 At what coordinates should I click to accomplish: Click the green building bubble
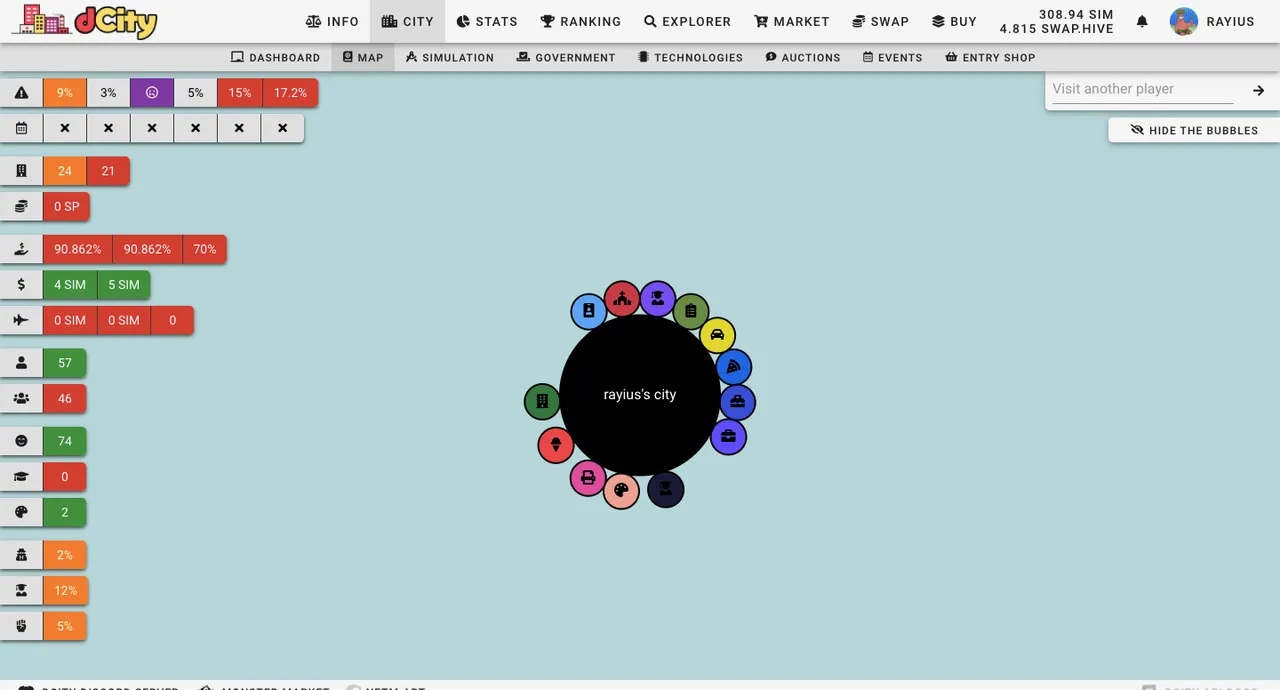(x=542, y=401)
